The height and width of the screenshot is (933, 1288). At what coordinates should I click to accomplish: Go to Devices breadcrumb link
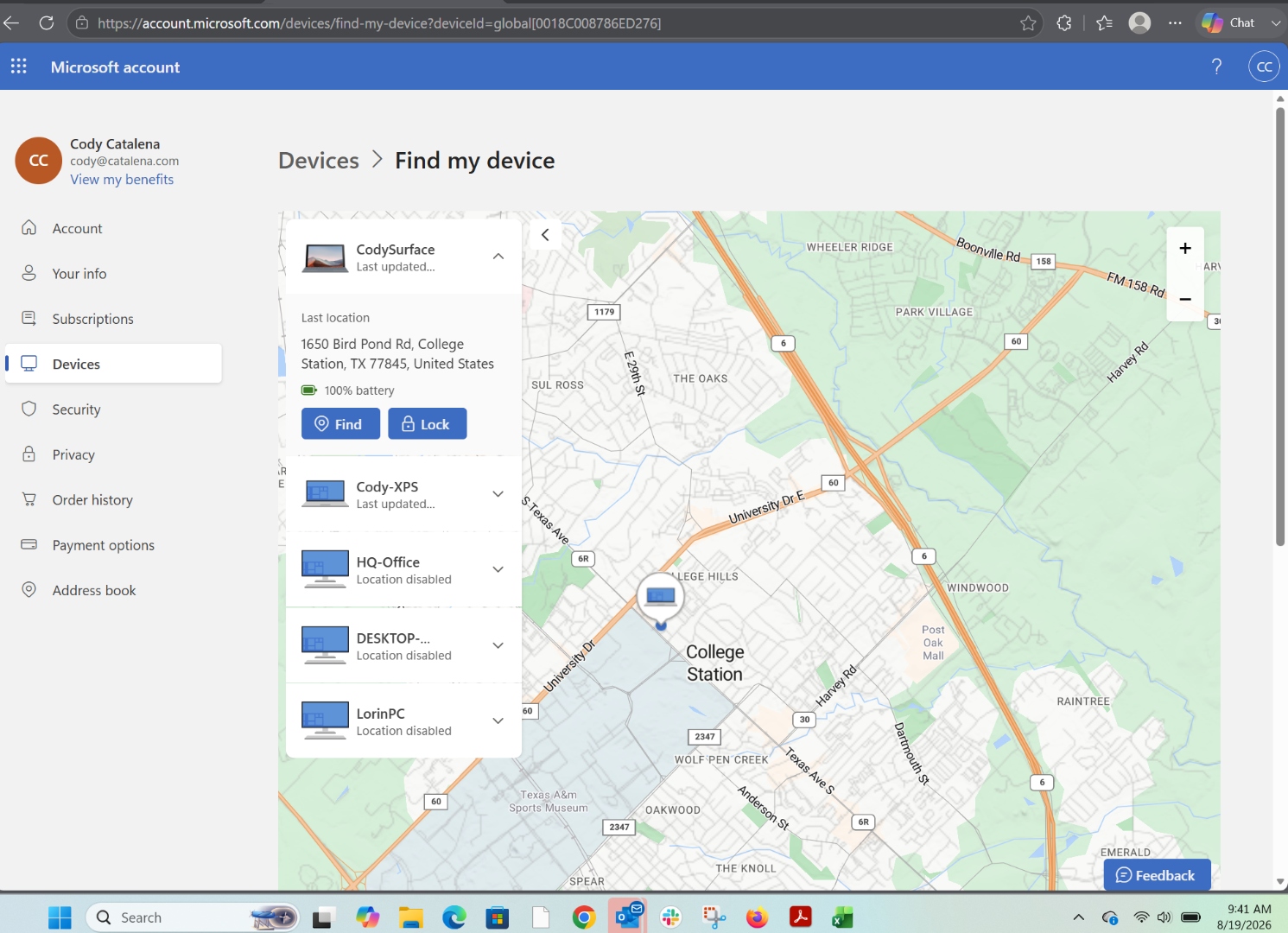point(319,161)
